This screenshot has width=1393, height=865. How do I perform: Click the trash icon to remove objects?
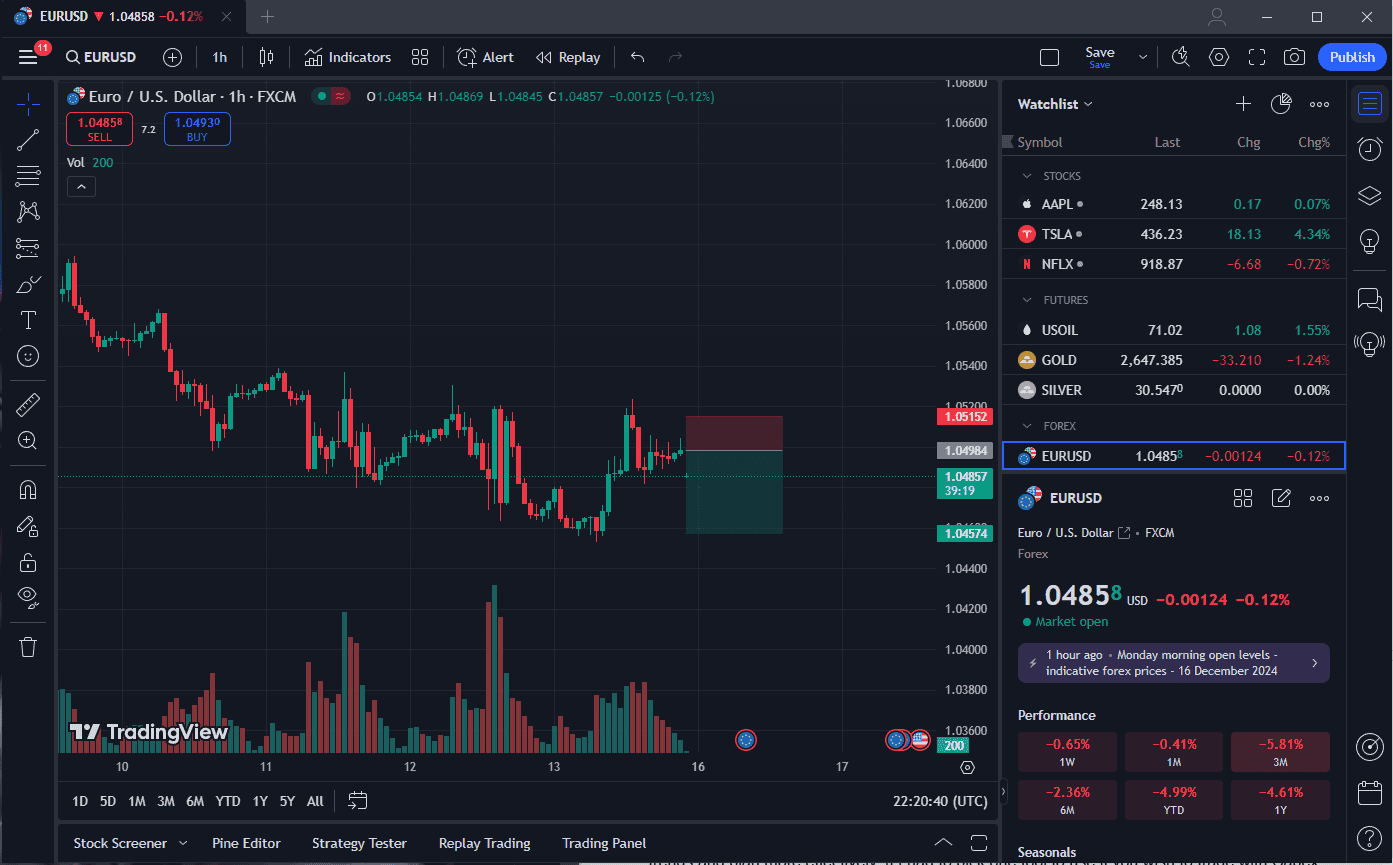(28, 647)
